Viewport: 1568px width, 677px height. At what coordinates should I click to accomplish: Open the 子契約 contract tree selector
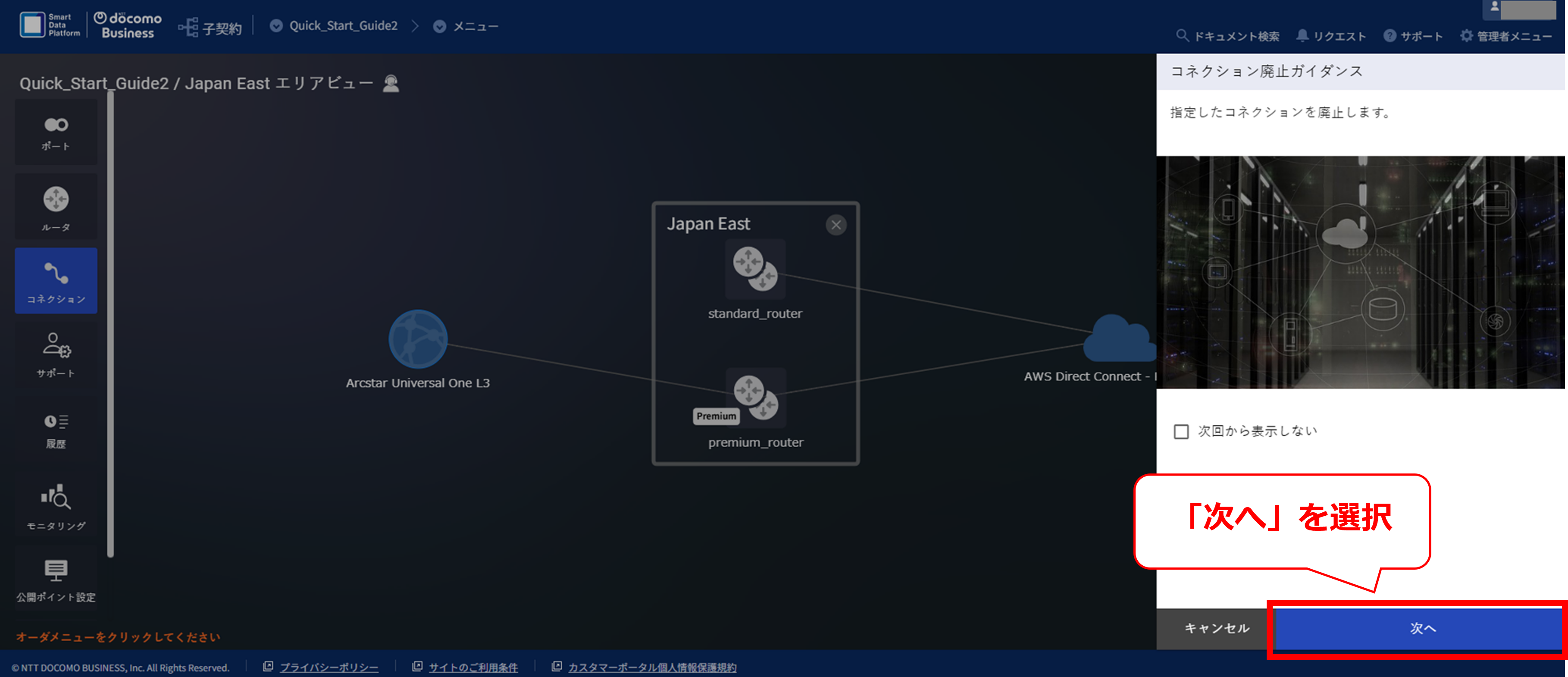pyautogui.click(x=210, y=28)
